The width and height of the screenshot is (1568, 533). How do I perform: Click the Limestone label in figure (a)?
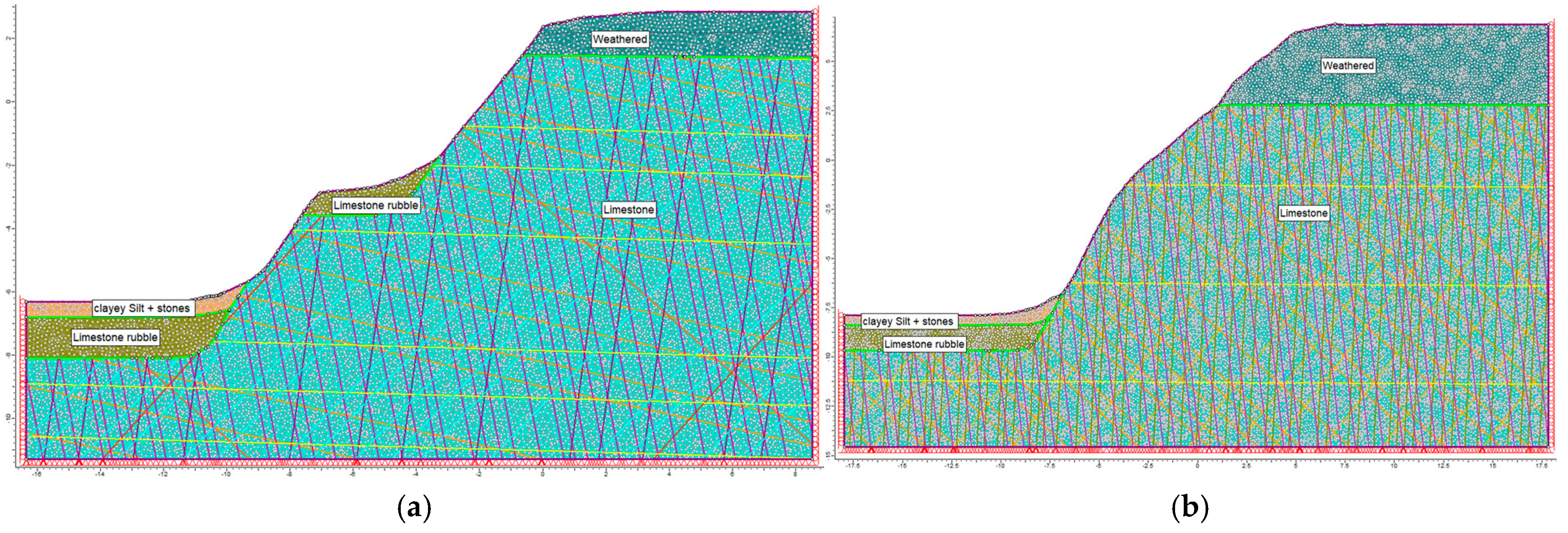click(628, 210)
